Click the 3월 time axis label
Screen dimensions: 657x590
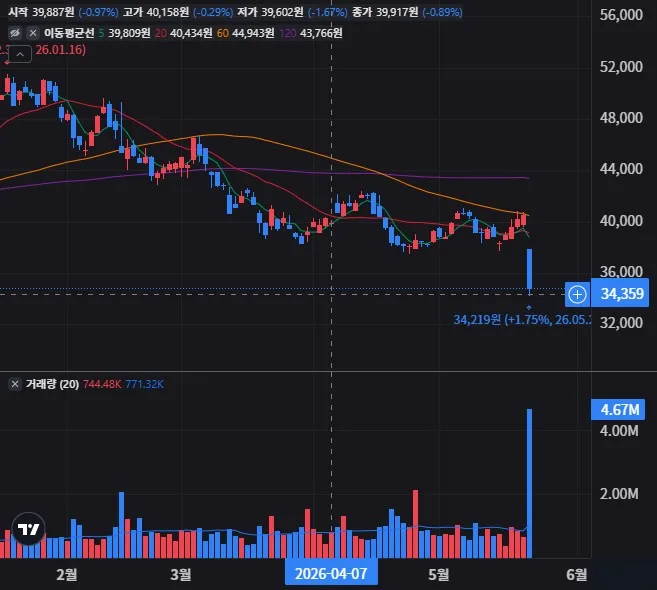tap(181, 574)
